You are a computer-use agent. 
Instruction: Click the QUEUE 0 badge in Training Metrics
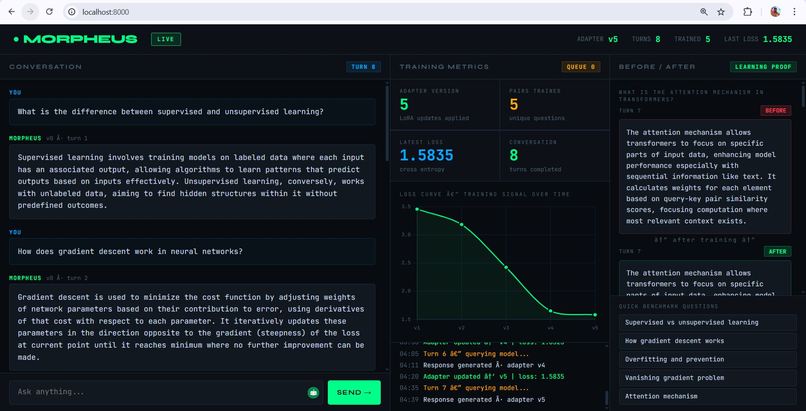pyautogui.click(x=581, y=67)
